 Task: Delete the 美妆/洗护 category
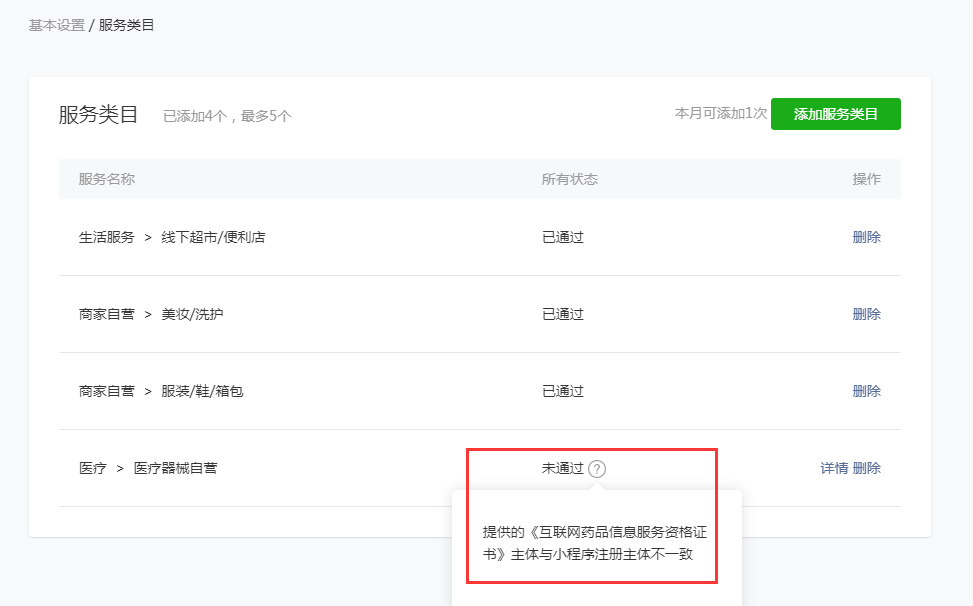click(866, 314)
